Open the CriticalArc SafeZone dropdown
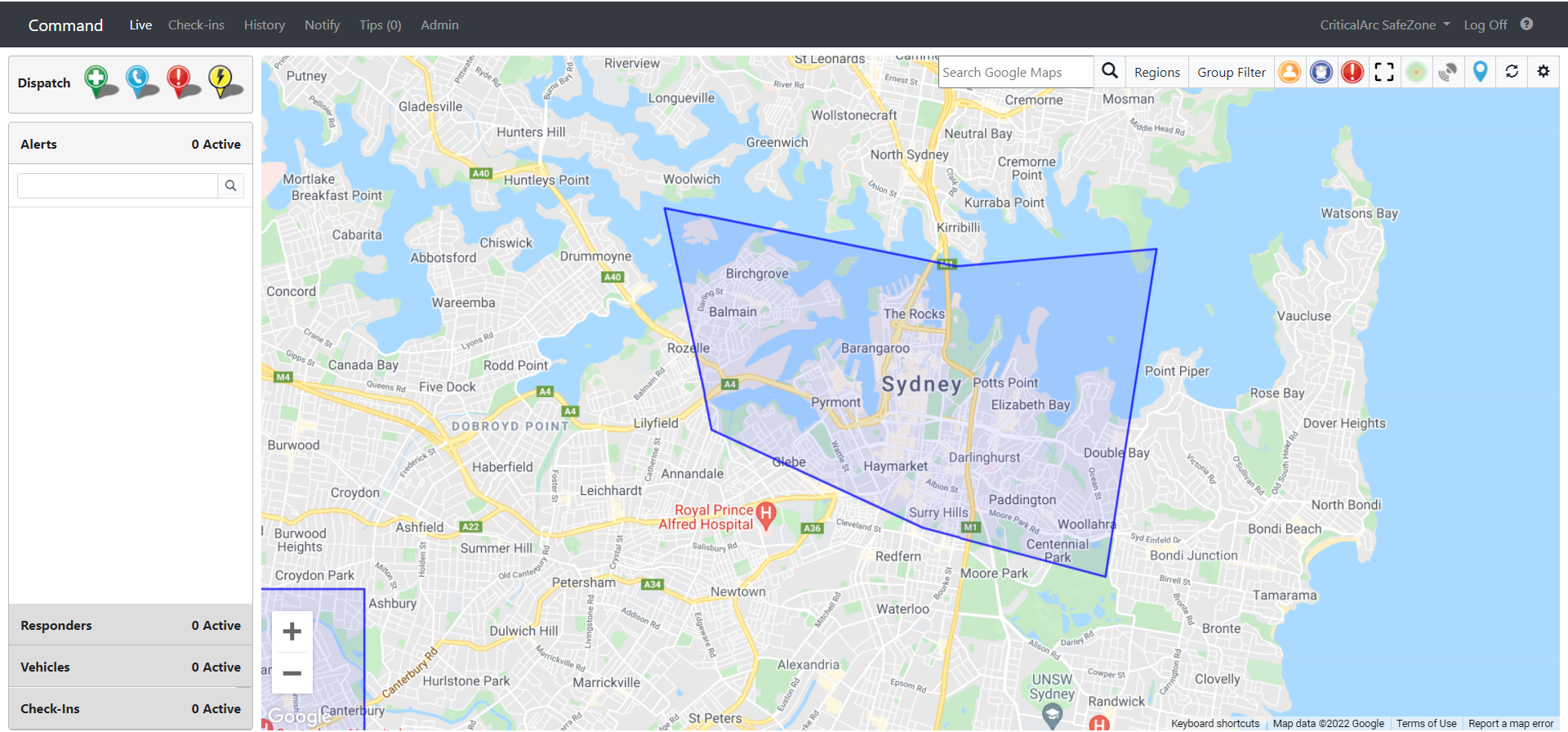 [x=1385, y=25]
